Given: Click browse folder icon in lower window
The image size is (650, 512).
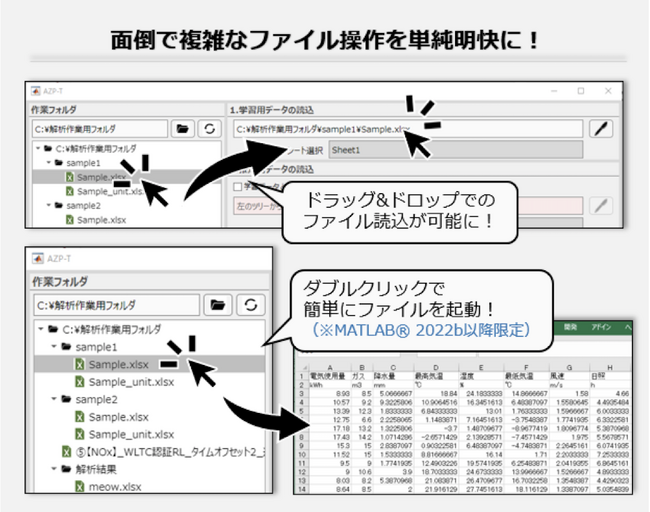Looking at the screenshot, I should coord(218,304).
